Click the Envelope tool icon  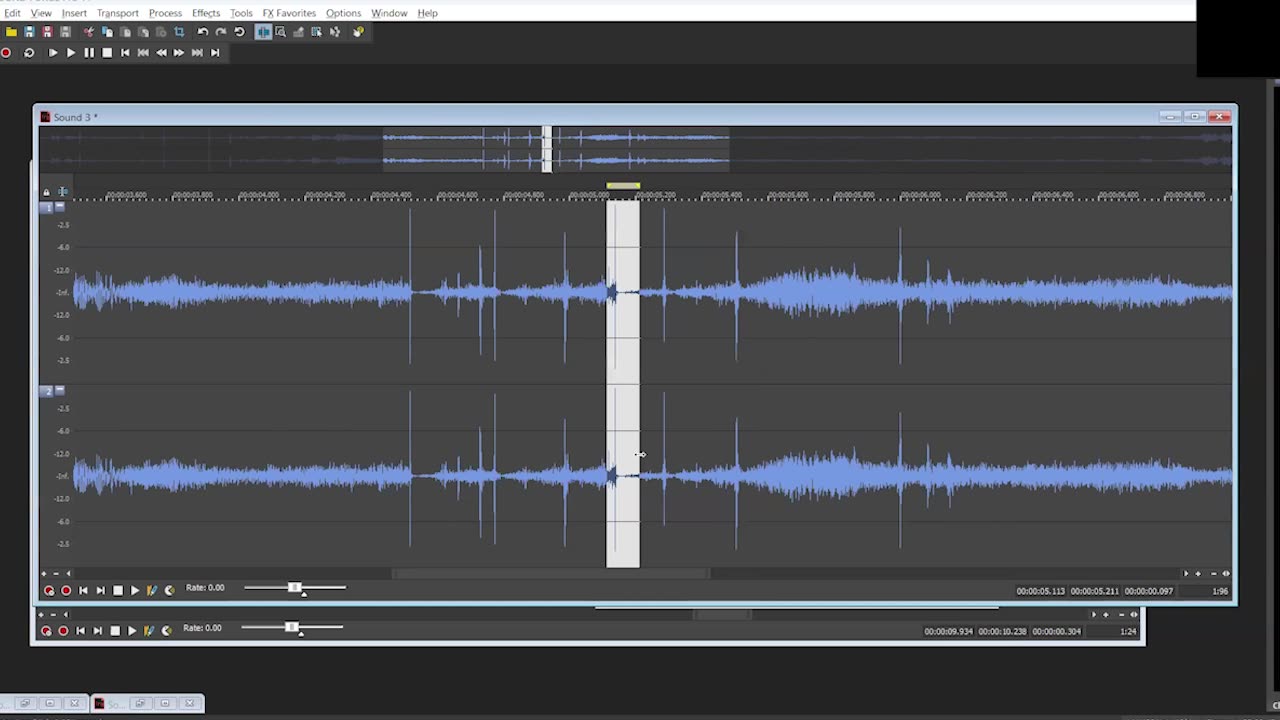[335, 32]
